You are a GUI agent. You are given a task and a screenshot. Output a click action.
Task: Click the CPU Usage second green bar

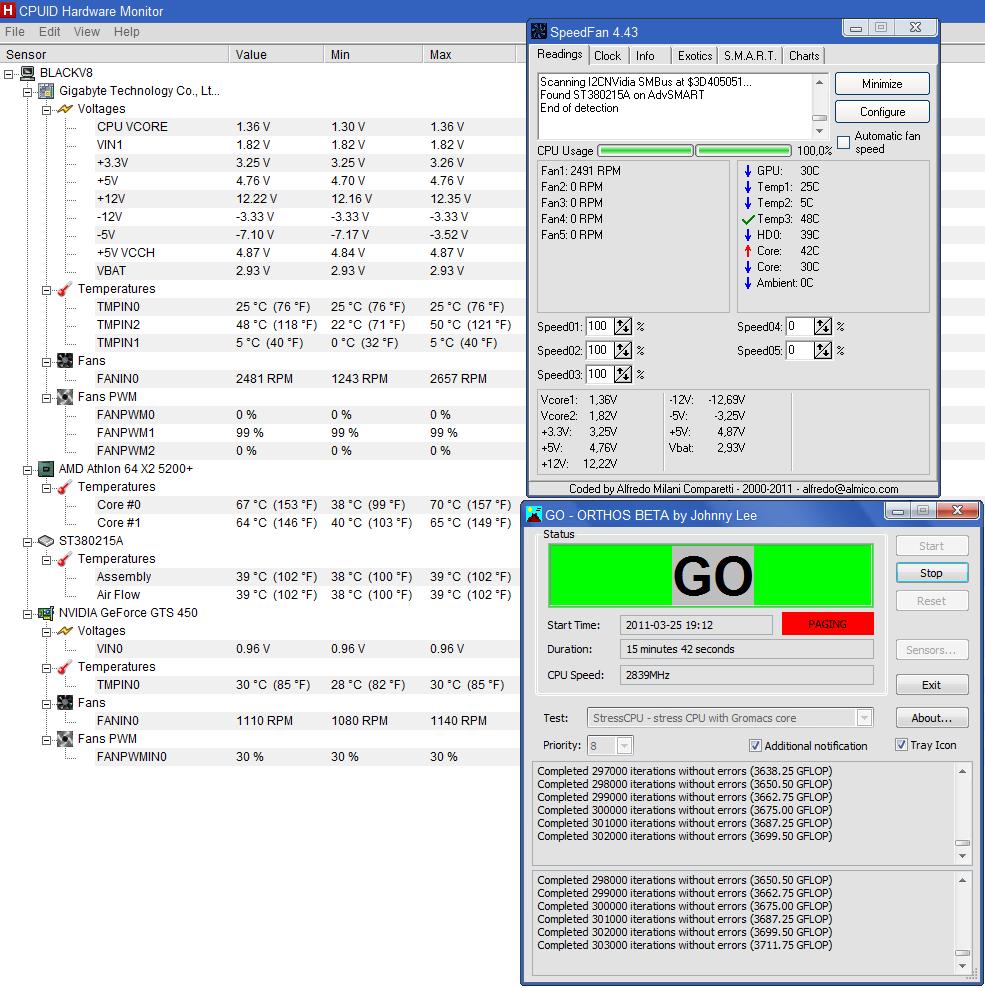744,151
